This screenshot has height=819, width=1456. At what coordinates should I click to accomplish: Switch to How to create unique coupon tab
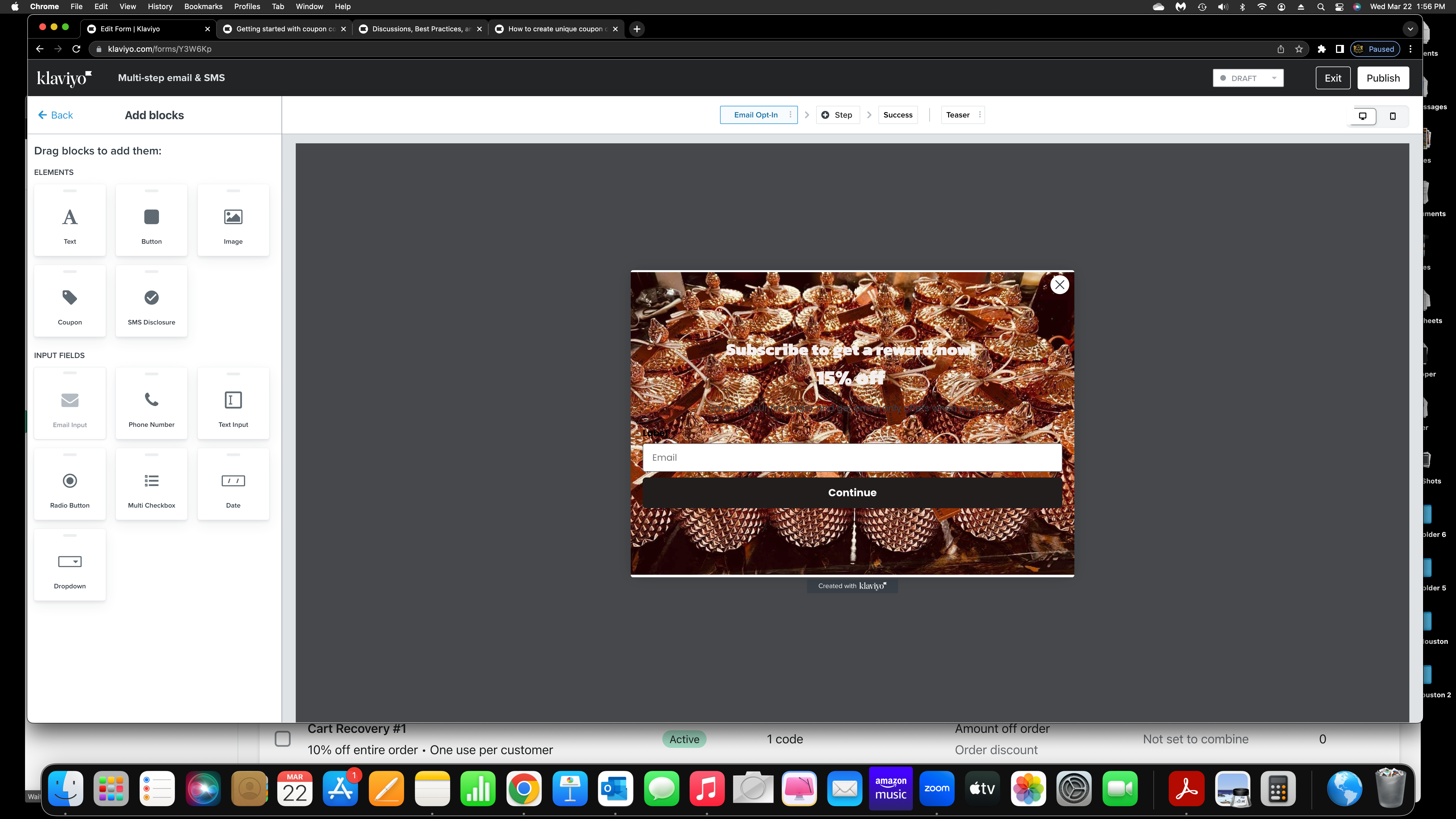coord(556,29)
